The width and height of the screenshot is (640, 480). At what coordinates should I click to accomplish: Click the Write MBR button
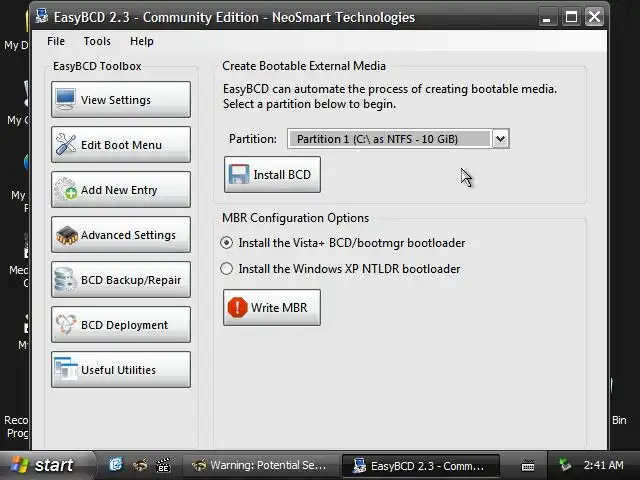click(272, 307)
